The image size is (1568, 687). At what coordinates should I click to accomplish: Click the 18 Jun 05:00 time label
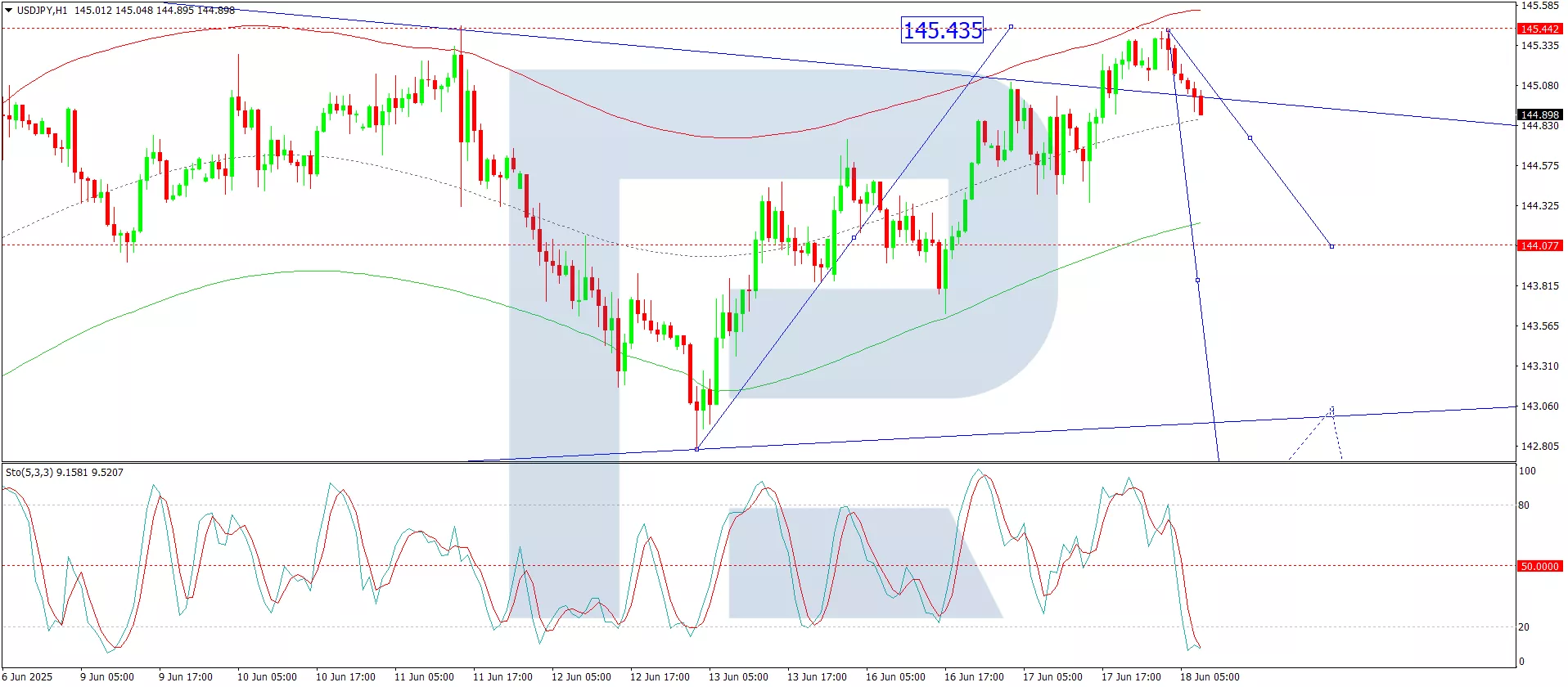click(x=1209, y=677)
